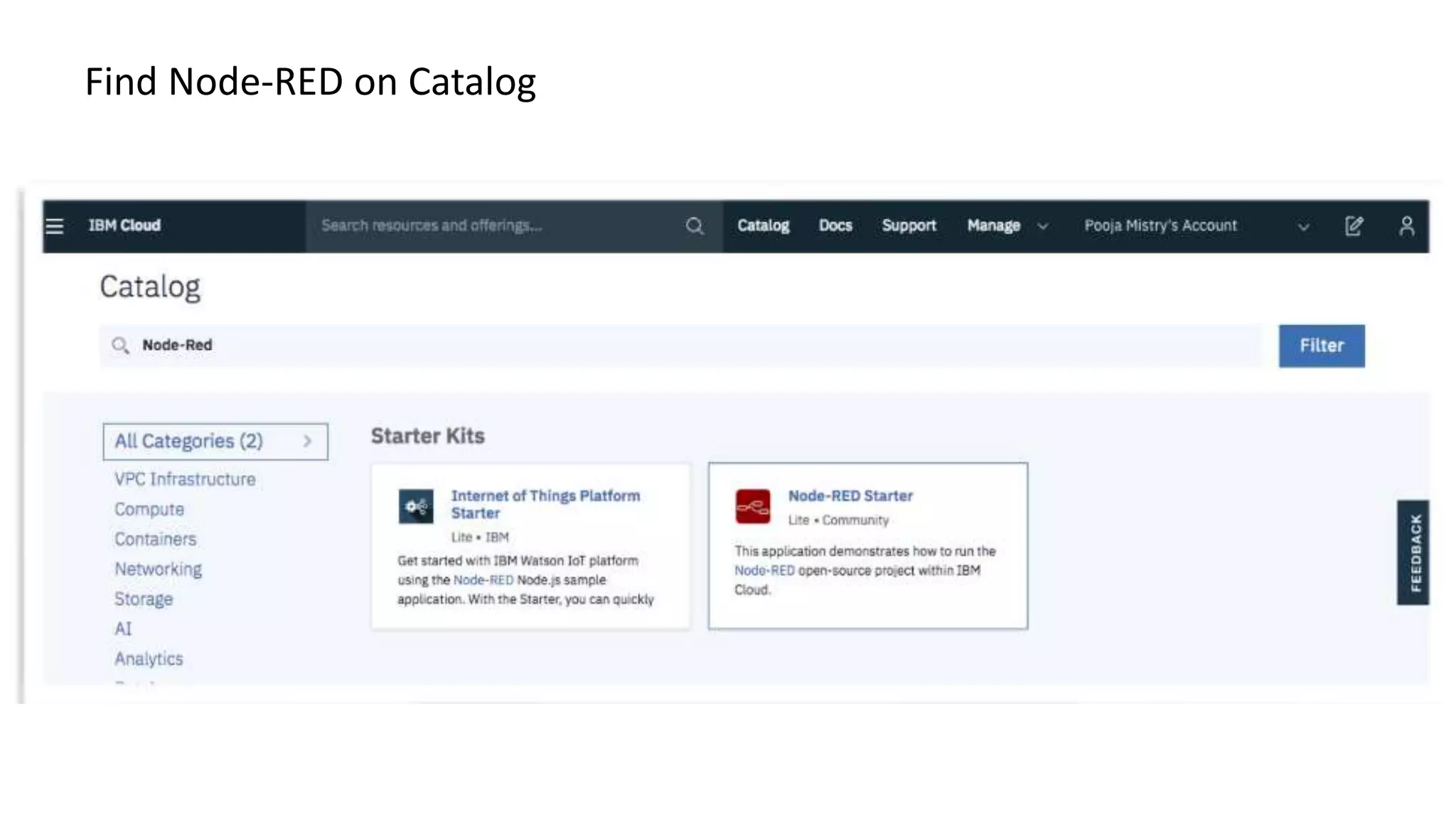Click the catalog Node-Red search input
Viewport: 1456px width, 819px height.
click(x=681, y=346)
